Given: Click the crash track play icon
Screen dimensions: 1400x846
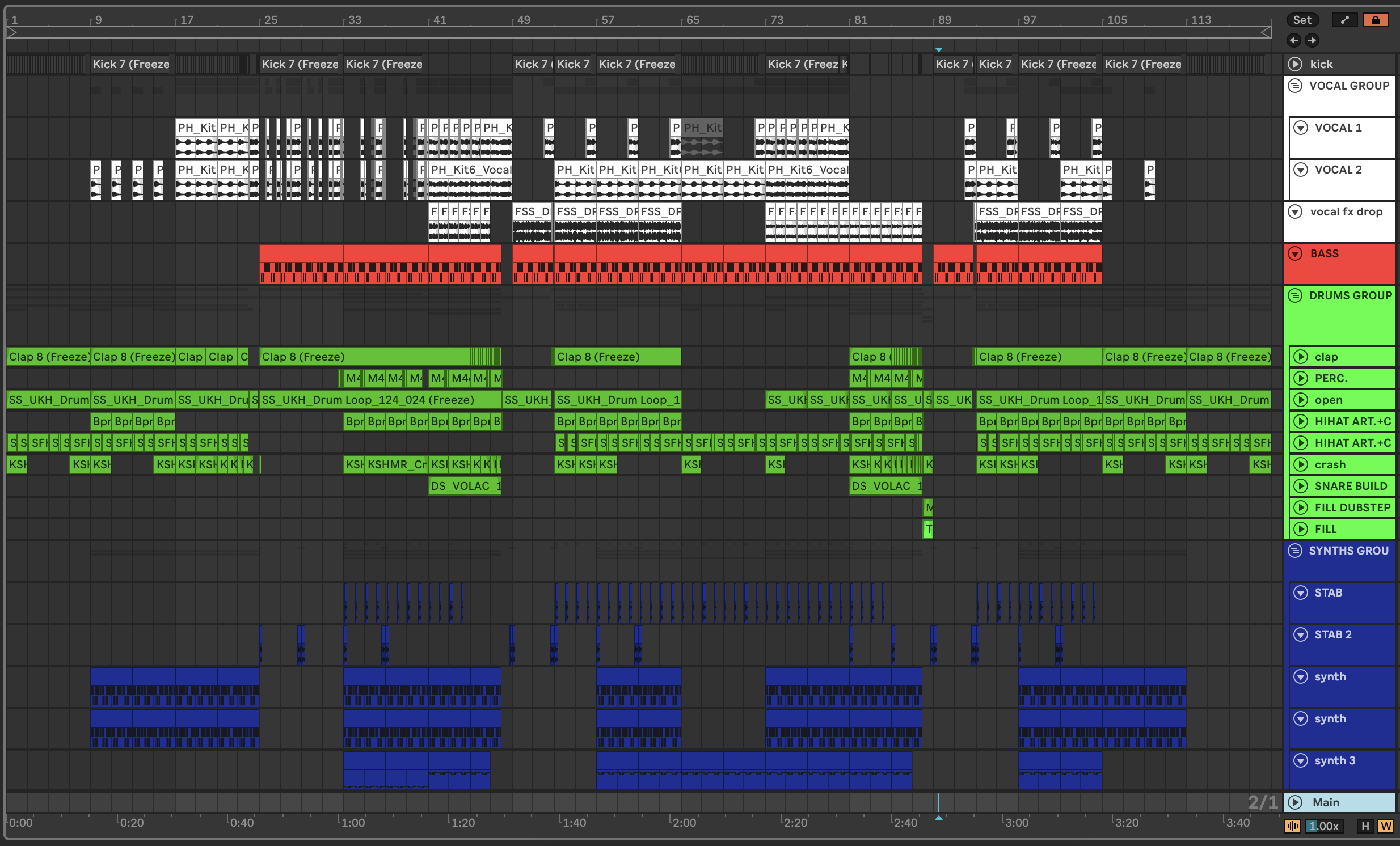Looking at the screenshot, I should [1301, 464].
